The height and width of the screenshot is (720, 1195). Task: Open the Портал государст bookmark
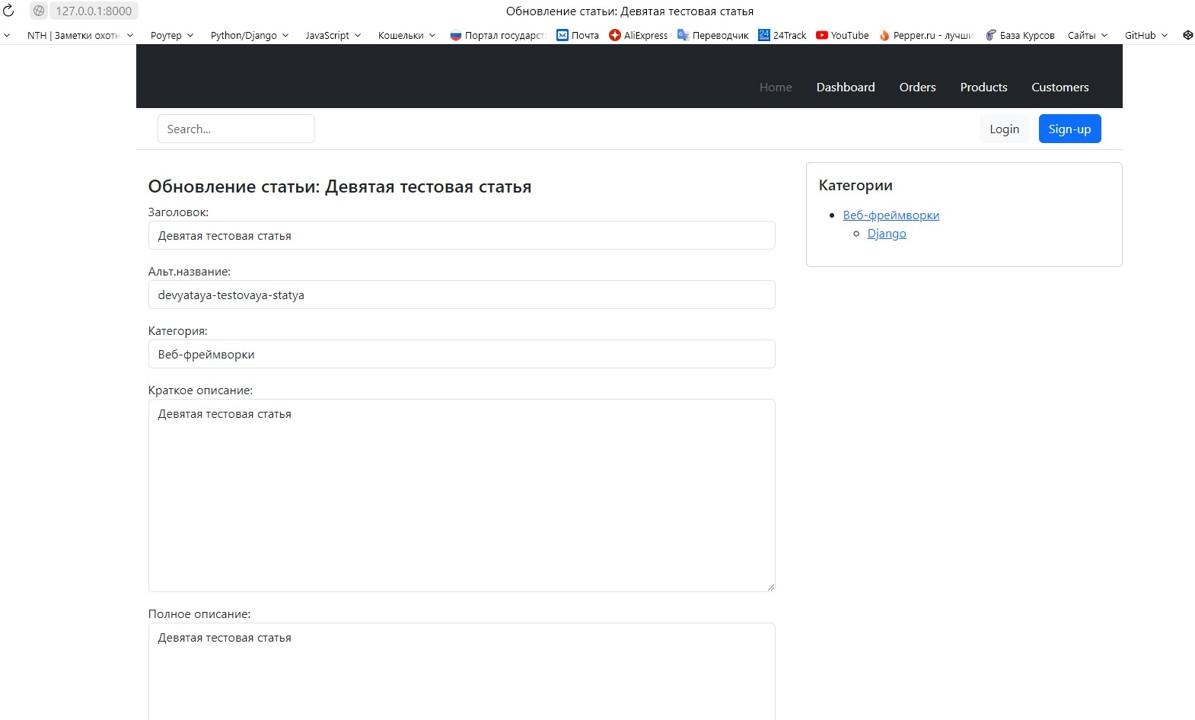[x=498, y=35]
